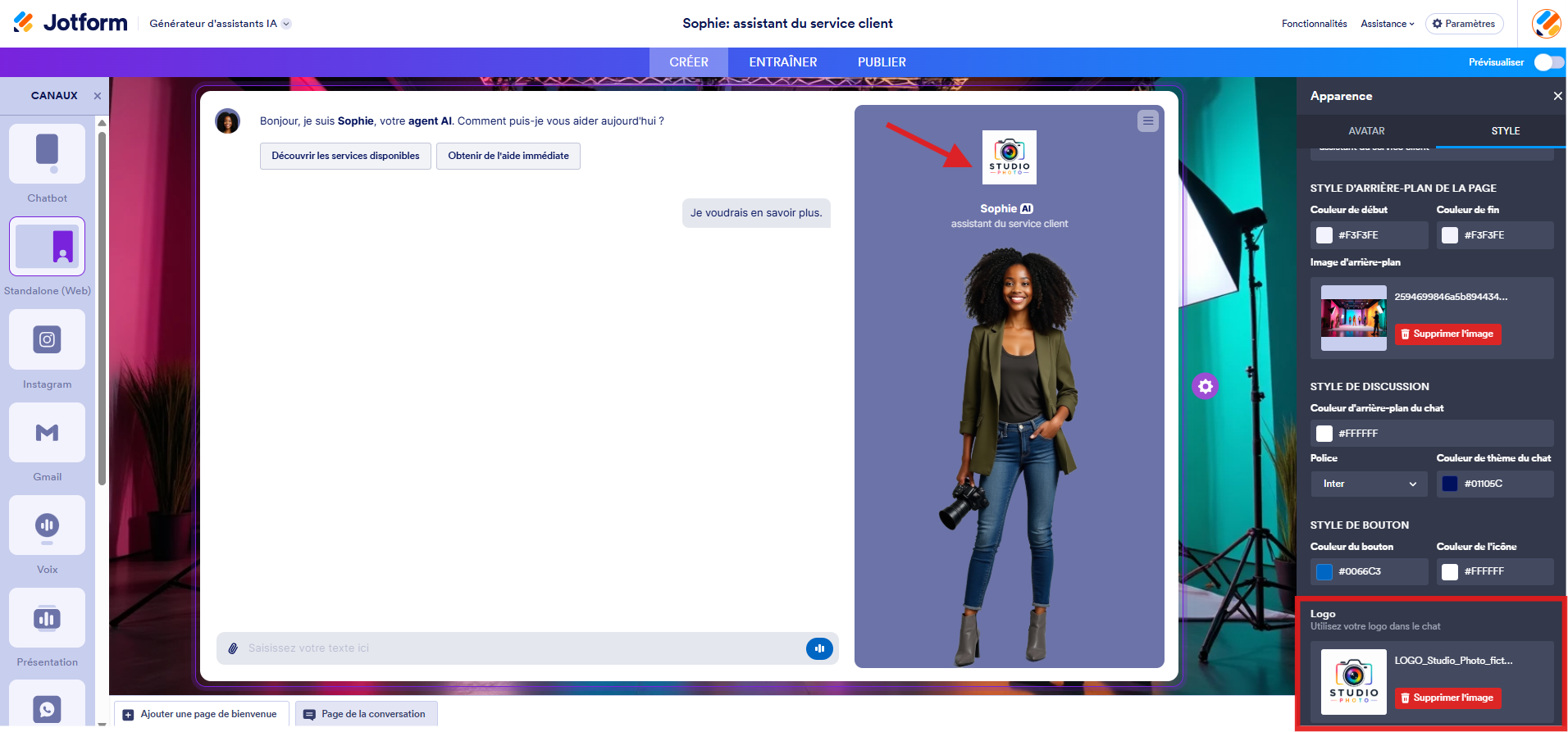1568x732 pixels.
Task: Open the user account avatar
Action: pyautogui.click(x=1546, y=24)
